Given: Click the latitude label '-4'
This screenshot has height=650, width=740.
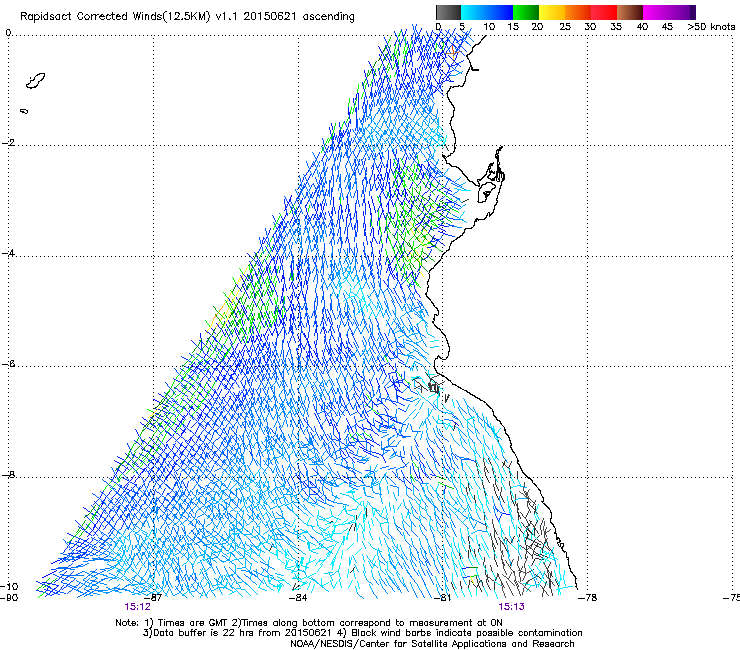Looking at the screenshot, I should [x=9, y=253].
